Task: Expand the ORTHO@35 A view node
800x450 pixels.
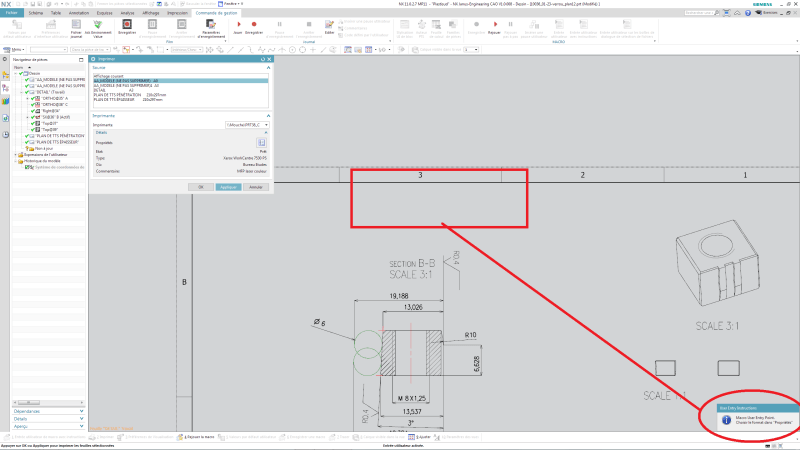Action: (28, 98)
